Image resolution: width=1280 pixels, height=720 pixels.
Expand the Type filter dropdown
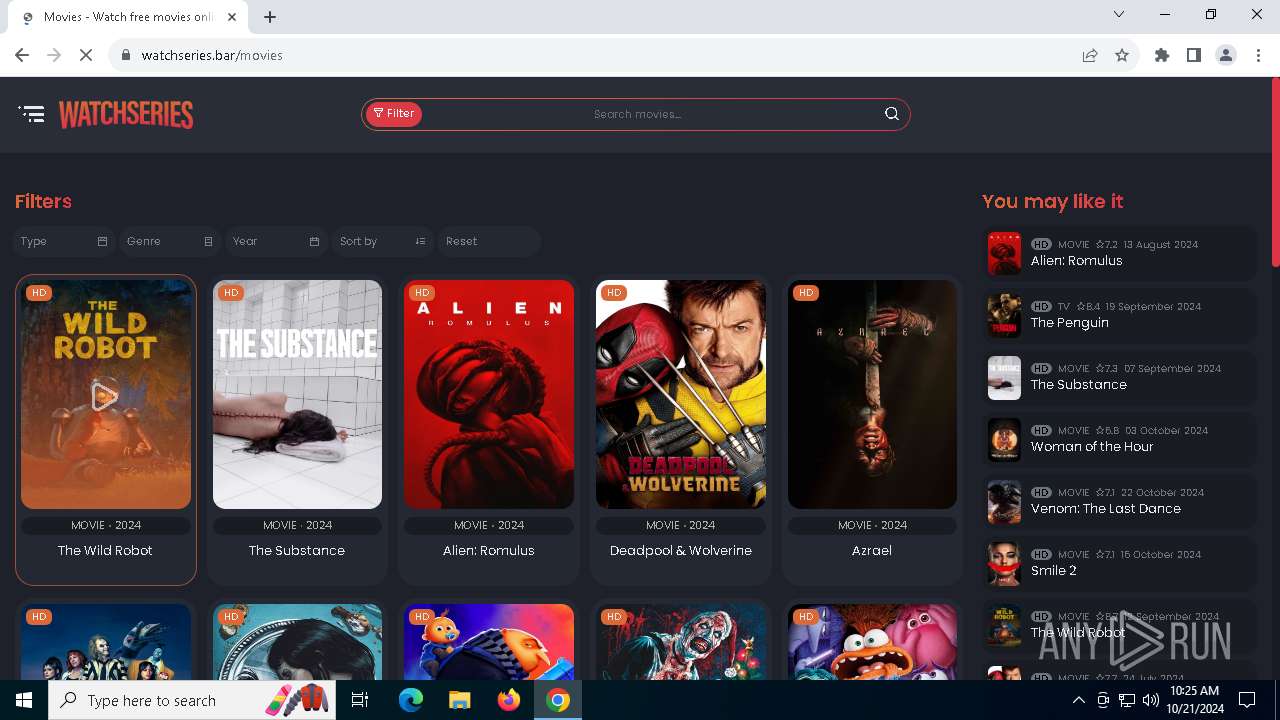coord(64,241)
